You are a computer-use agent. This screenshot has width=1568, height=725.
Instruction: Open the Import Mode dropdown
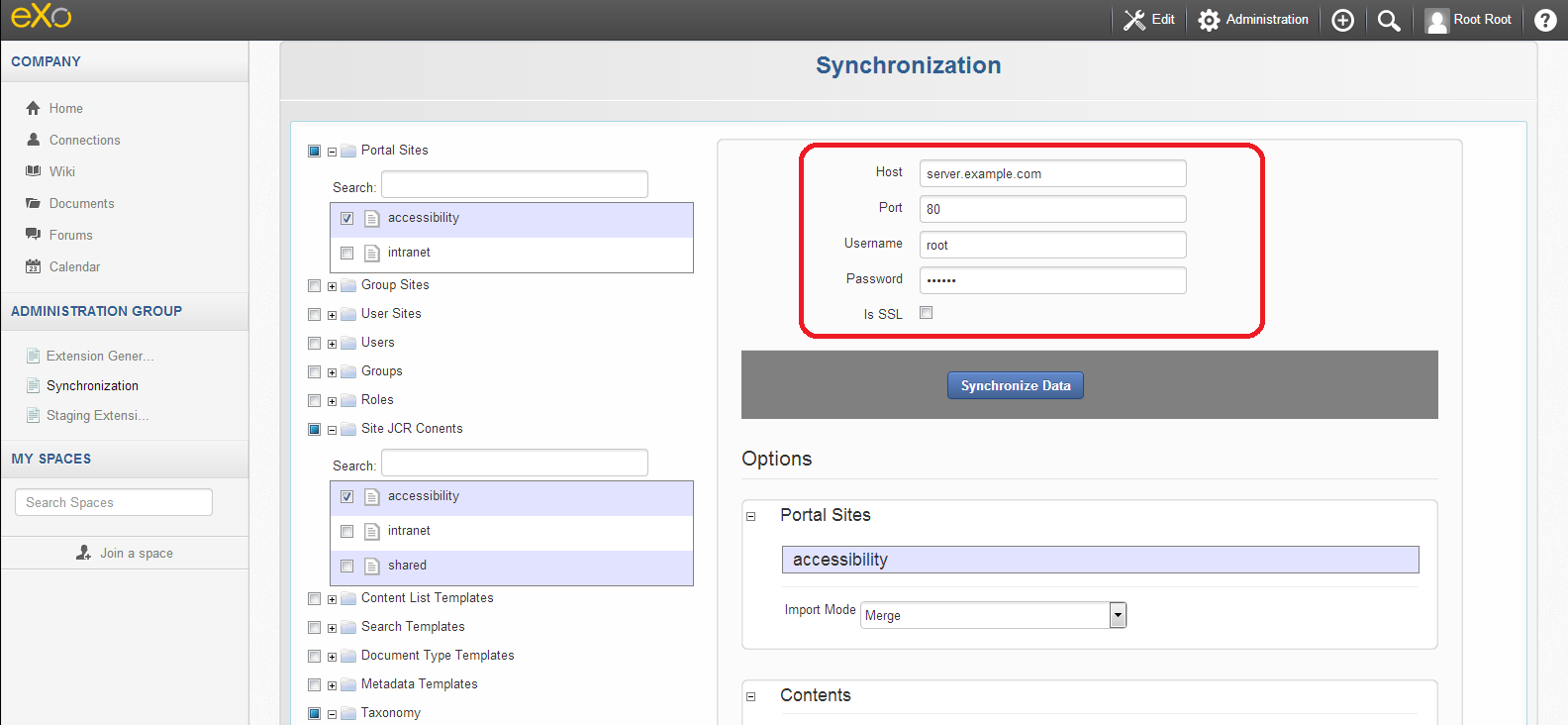click(x=993, y=615)
